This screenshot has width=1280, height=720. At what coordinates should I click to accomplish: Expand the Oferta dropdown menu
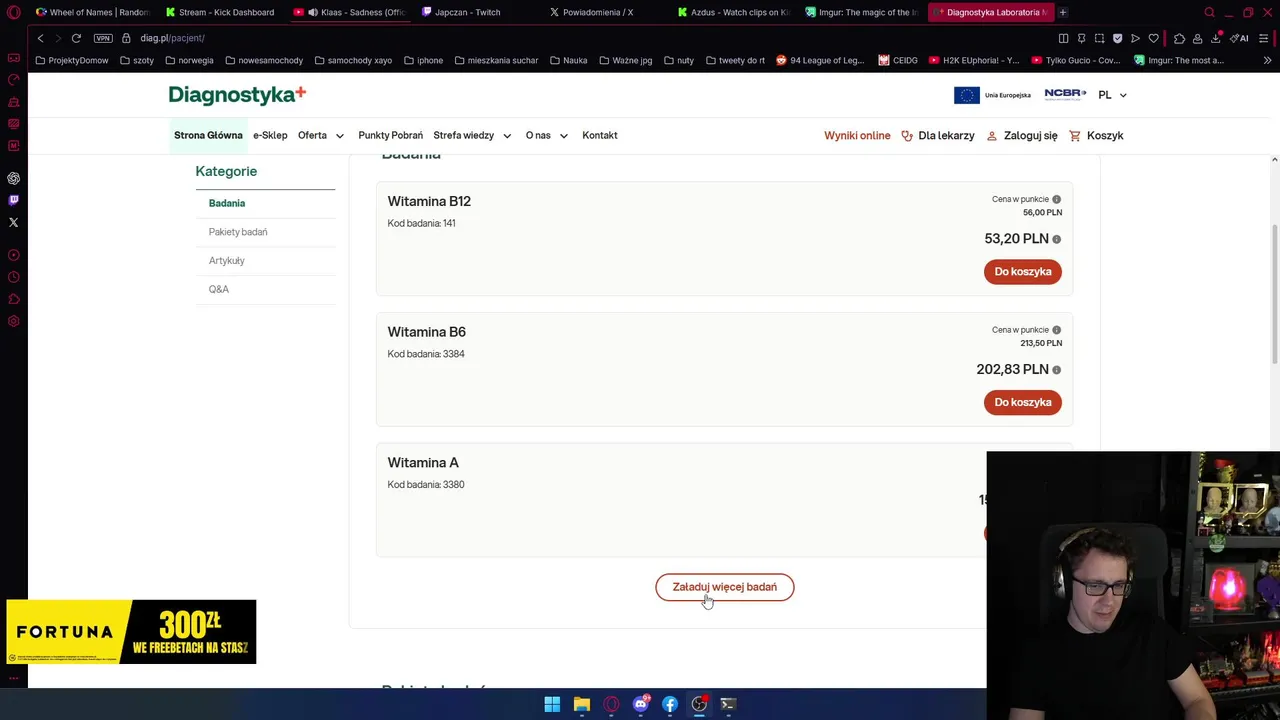point(321,135)
